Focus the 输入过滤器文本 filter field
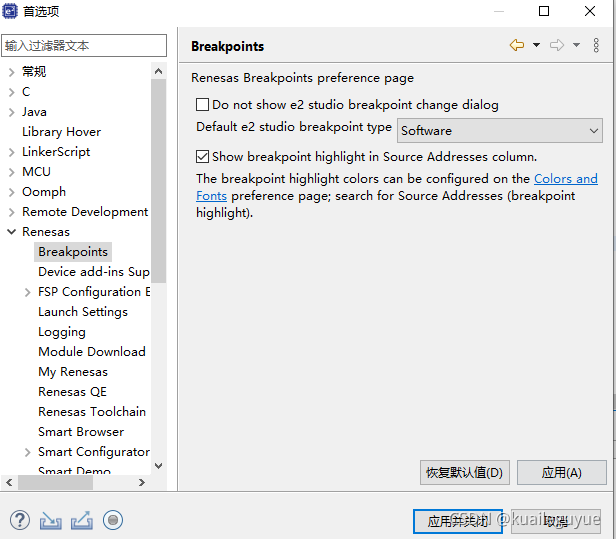 click(84, 46)
